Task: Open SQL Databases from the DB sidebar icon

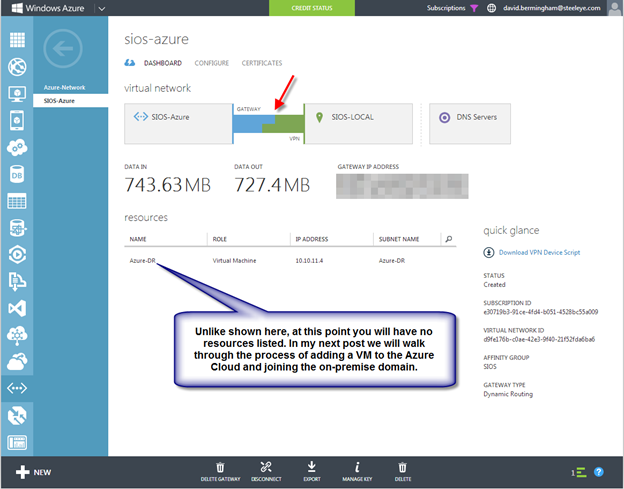Action: [16, 173]
